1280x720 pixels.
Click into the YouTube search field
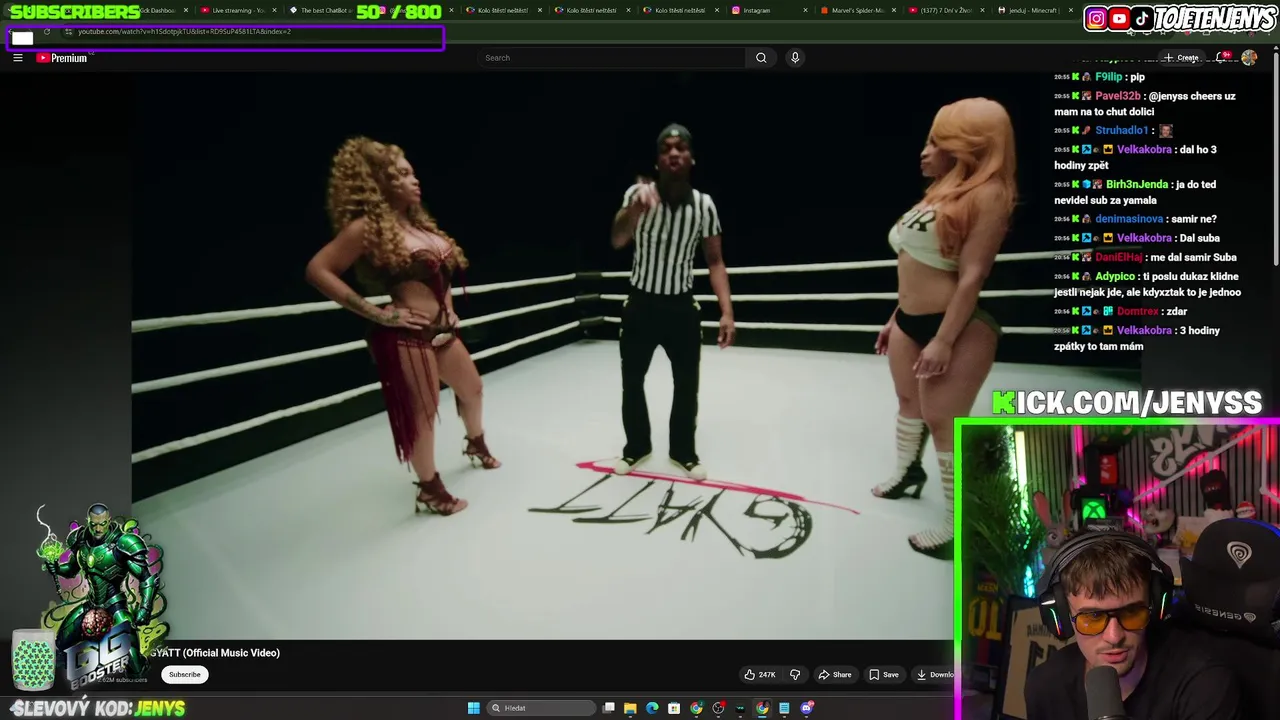[612, 58]
